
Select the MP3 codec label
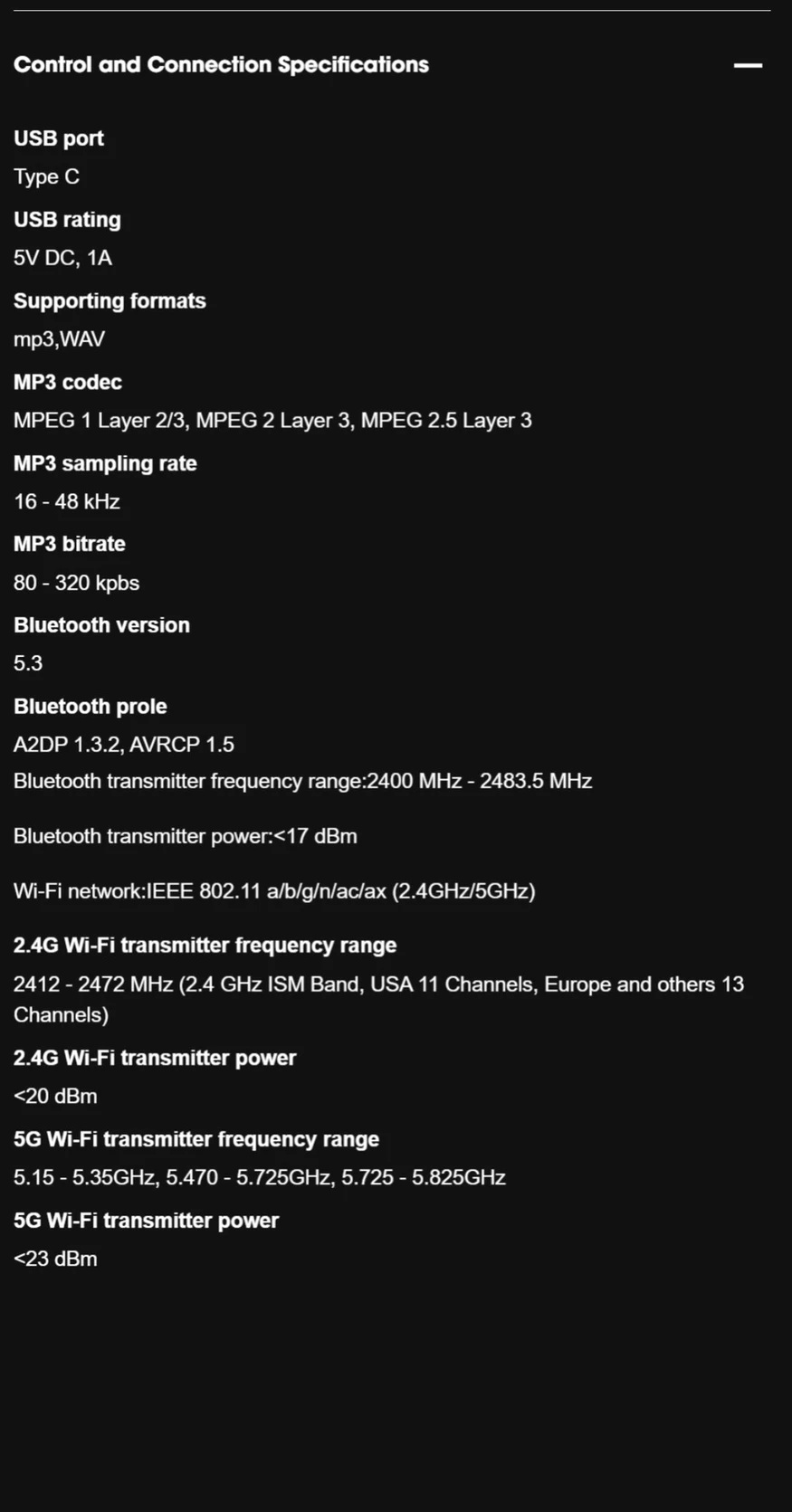pyautogui.click(x=68, y=382)
